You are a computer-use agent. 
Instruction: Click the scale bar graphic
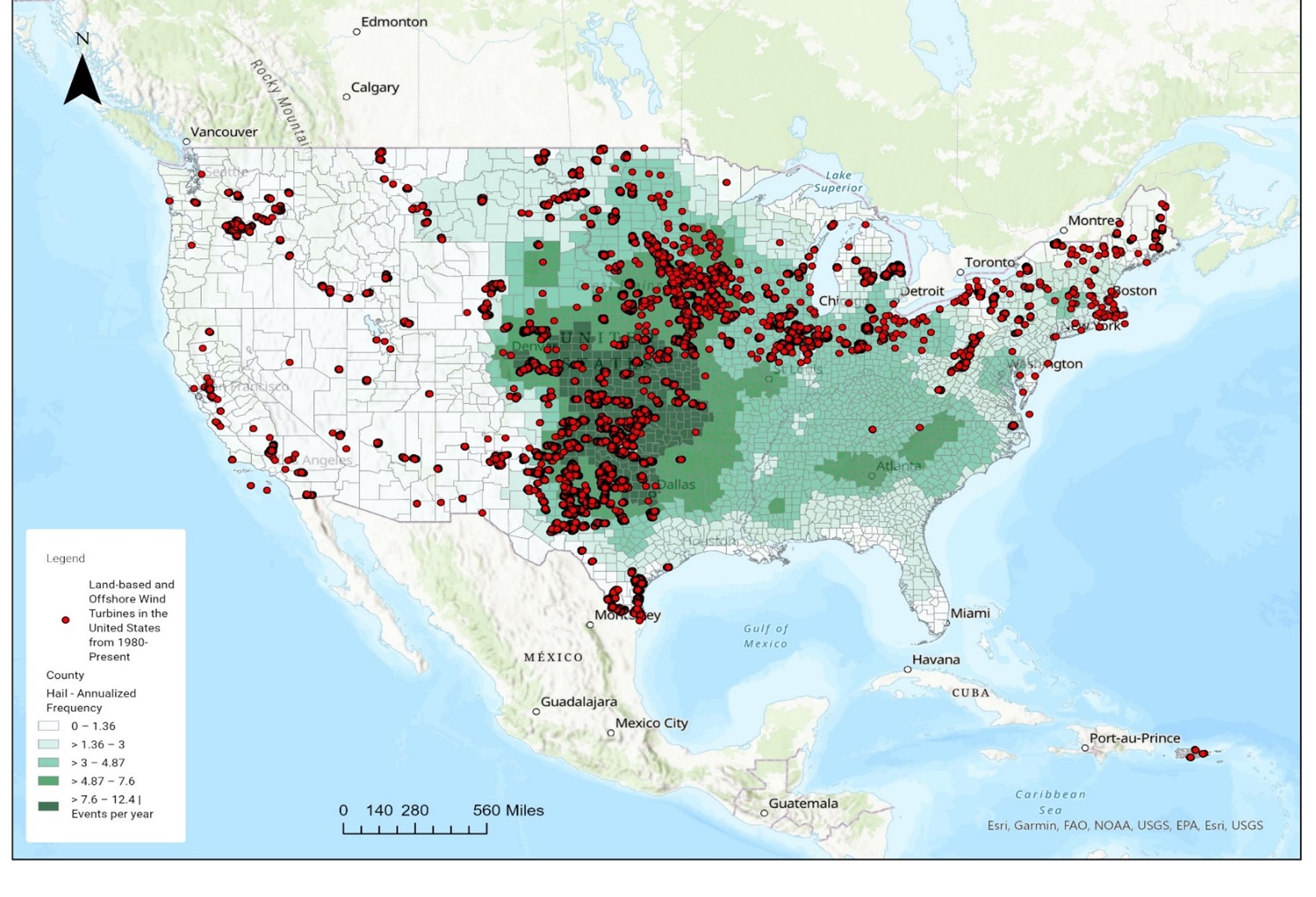coord(415,828)
